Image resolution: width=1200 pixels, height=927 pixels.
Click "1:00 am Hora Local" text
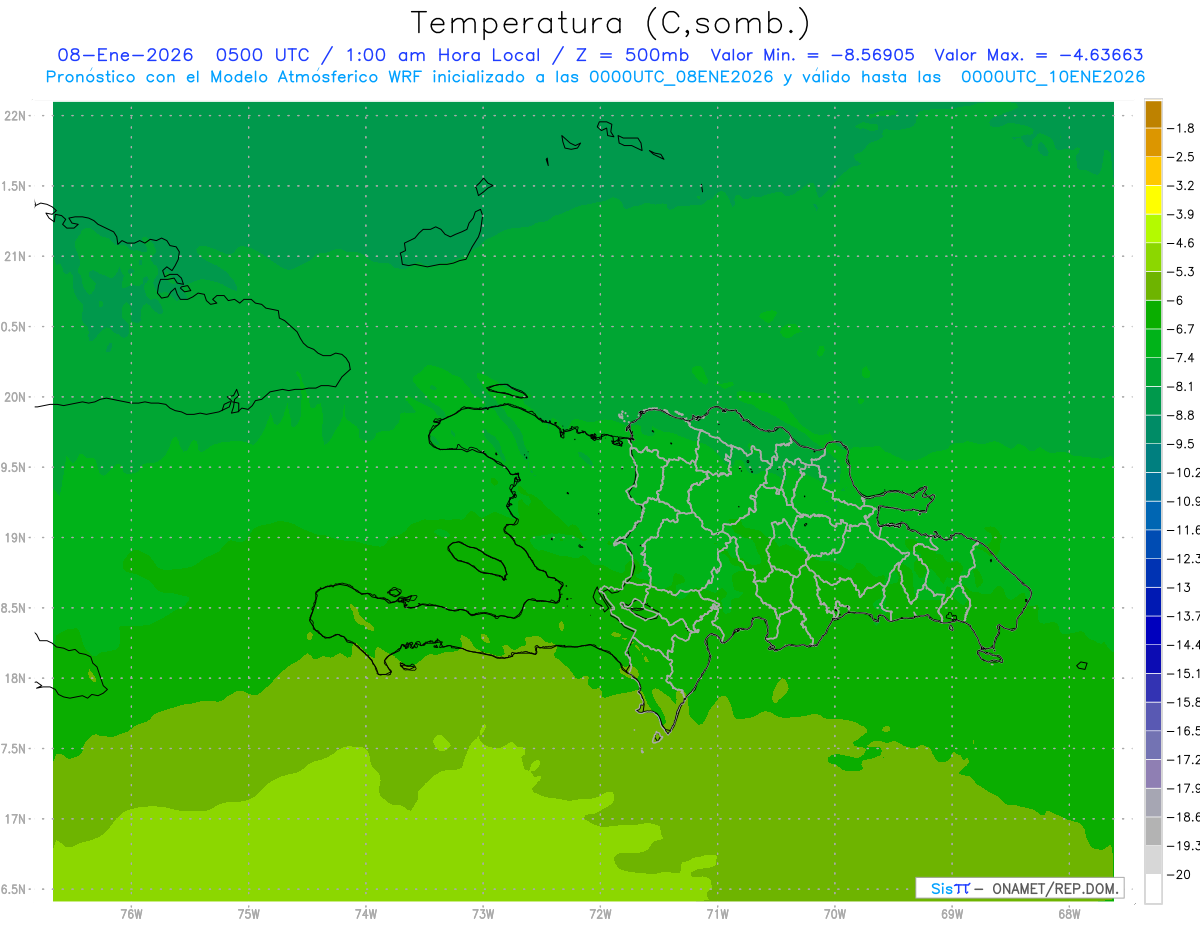pyautogui.click(x=441, y=55)
